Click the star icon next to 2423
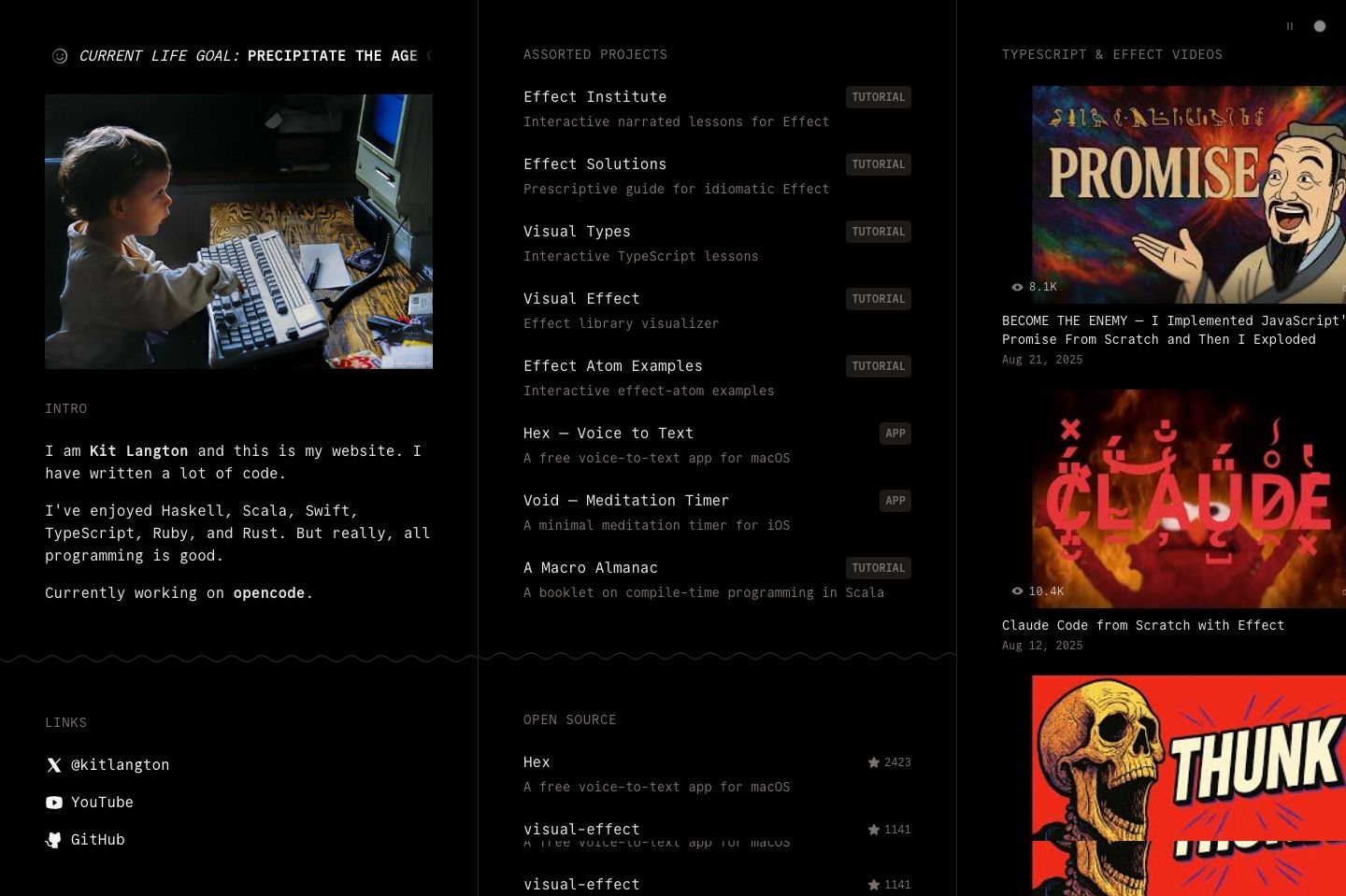 point(874,762)
